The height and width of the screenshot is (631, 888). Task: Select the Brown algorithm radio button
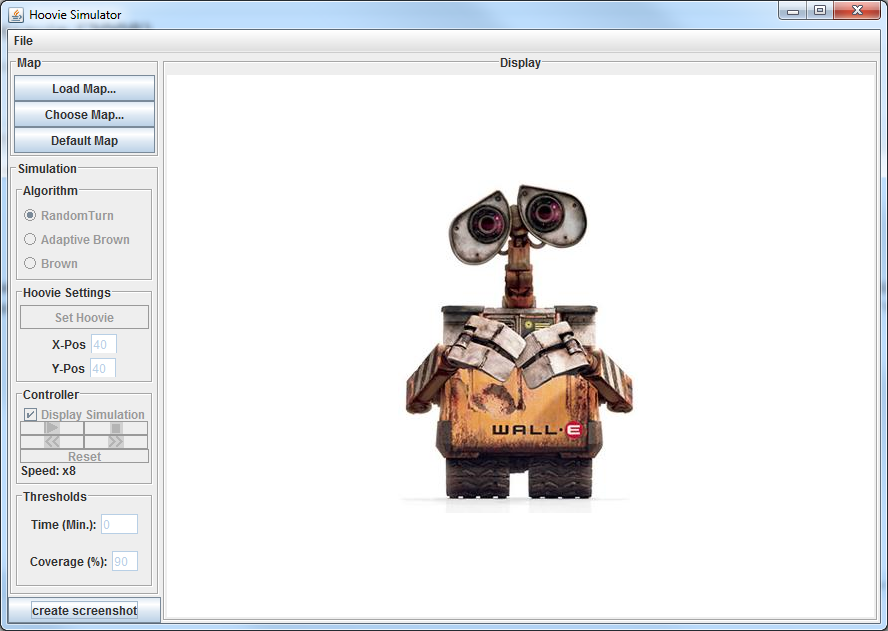pyautogui.click(x=30, y=263)
